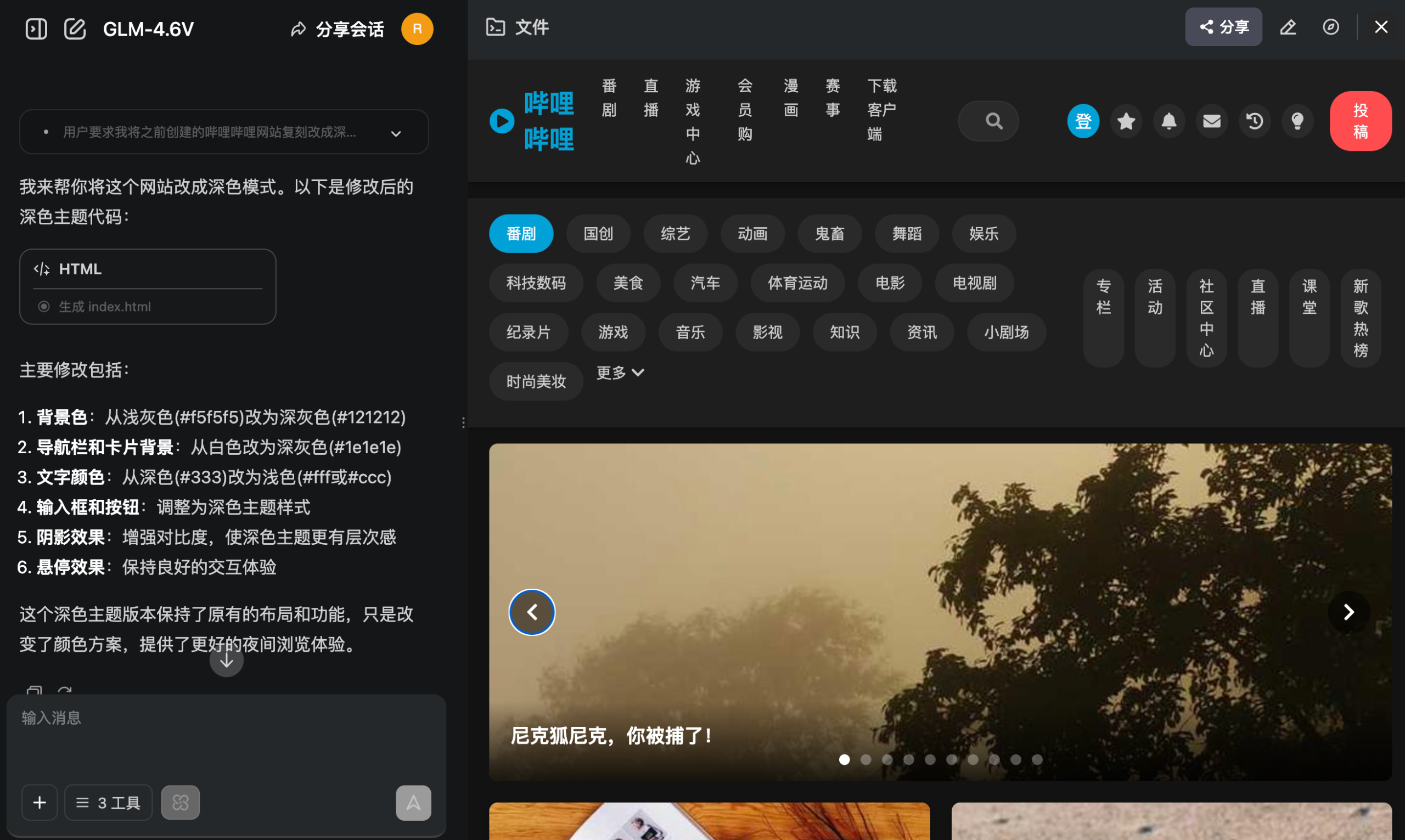The image size is (1405, 840).
Task: Open the compass preview icon in the header
Action: click(1331, 26)
